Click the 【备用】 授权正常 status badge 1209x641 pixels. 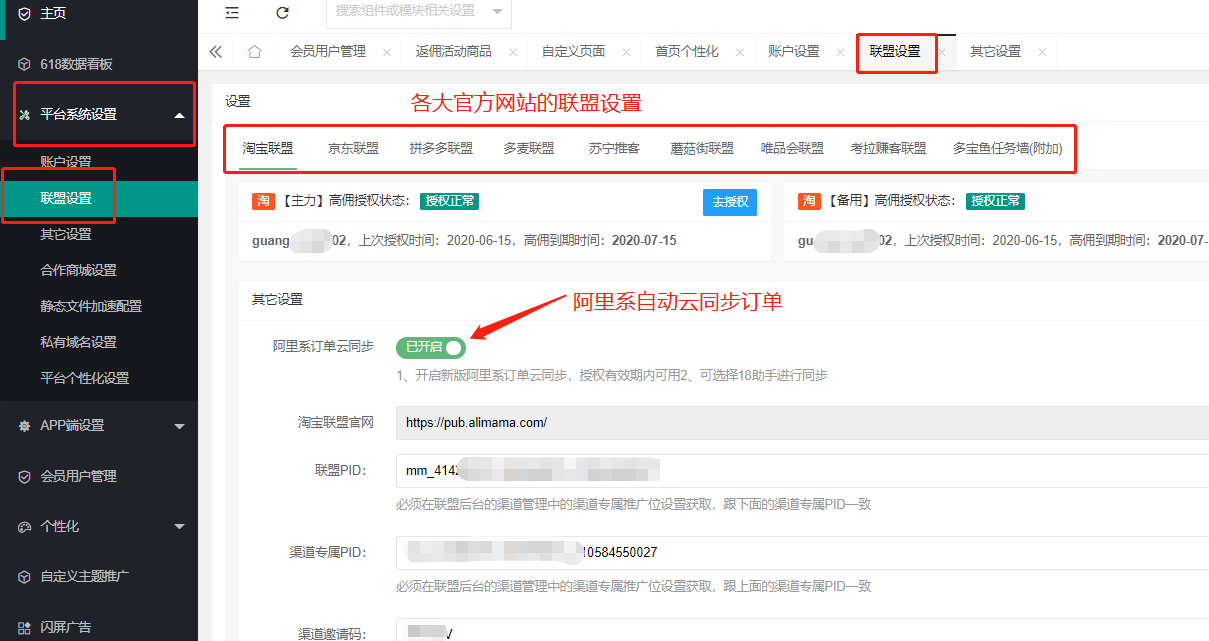995,201
